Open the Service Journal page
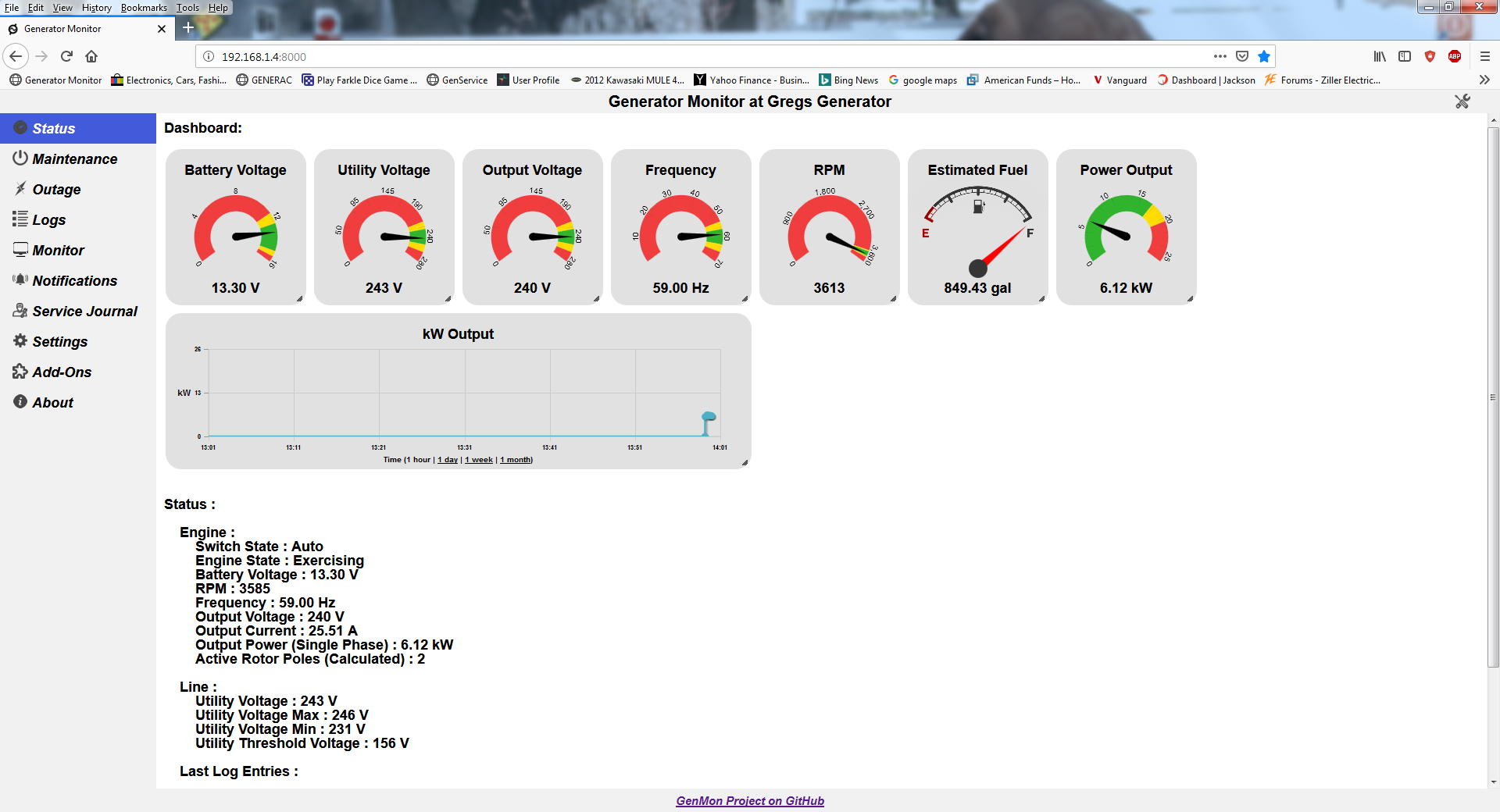 click(84, 312)
